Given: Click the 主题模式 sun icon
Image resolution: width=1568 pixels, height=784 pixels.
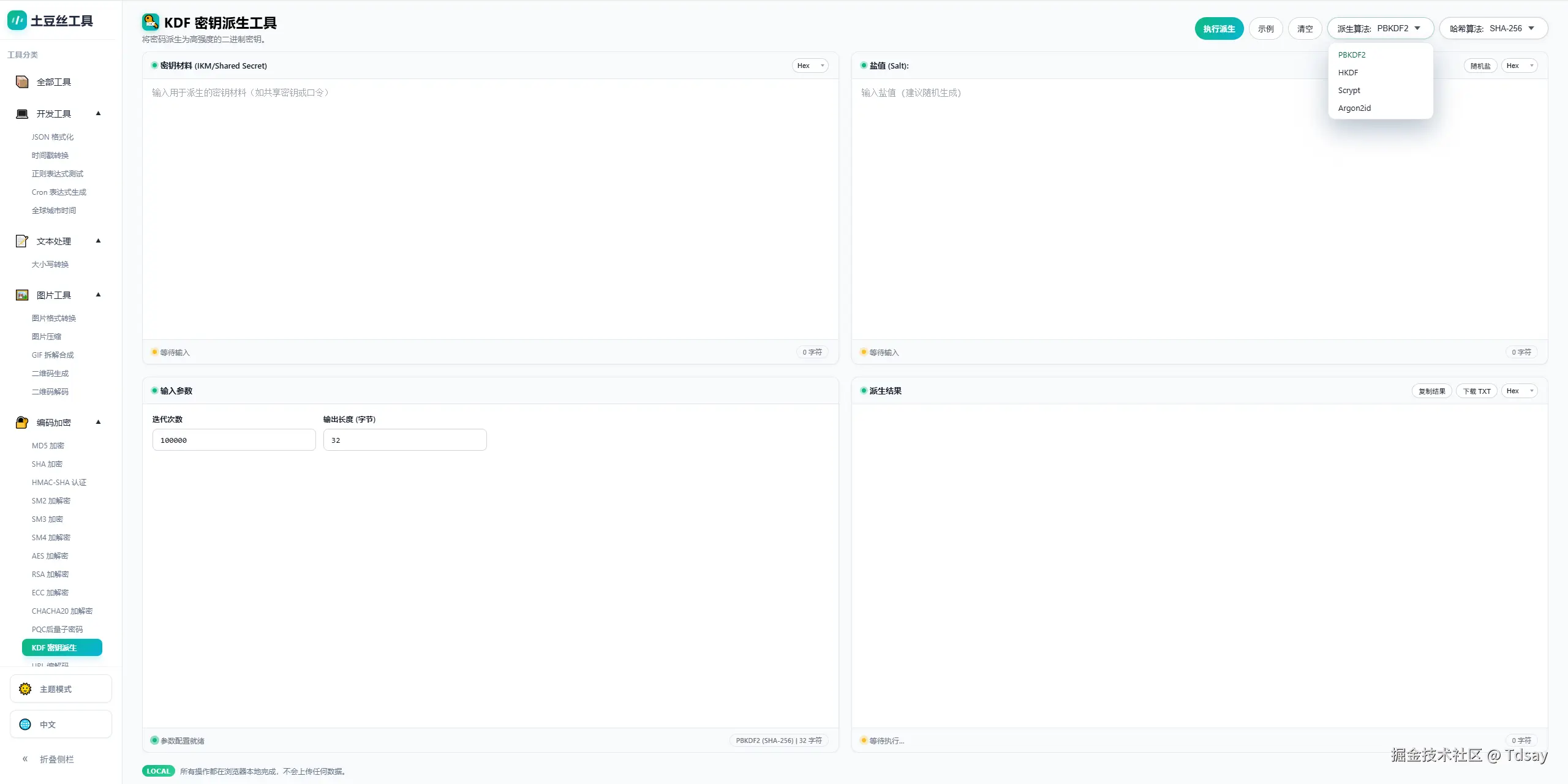Looking at the screenshot, I should [25, 689].
